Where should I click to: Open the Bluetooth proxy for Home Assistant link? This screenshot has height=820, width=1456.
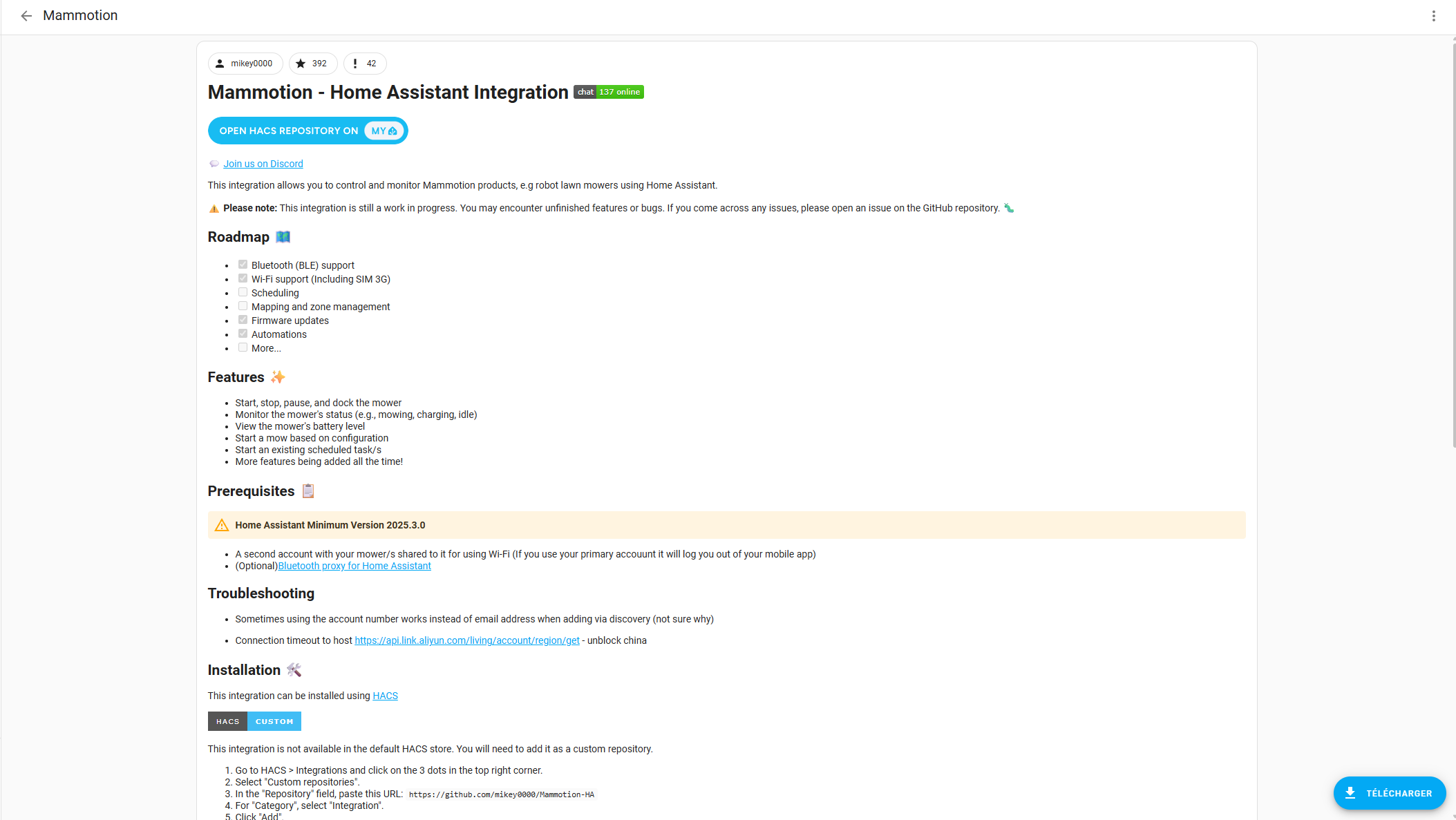pyautogui.click(x=354, y=565)
